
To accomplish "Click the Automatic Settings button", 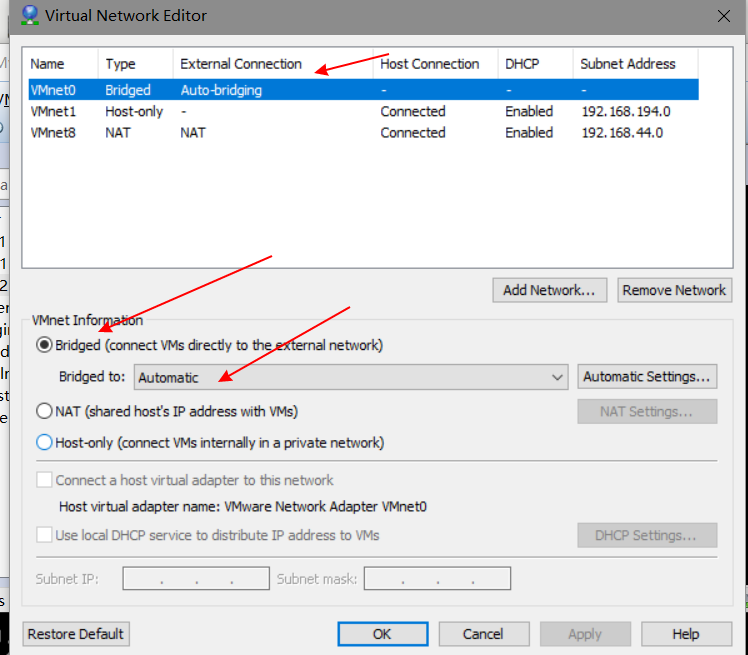I will pos(647,377).
